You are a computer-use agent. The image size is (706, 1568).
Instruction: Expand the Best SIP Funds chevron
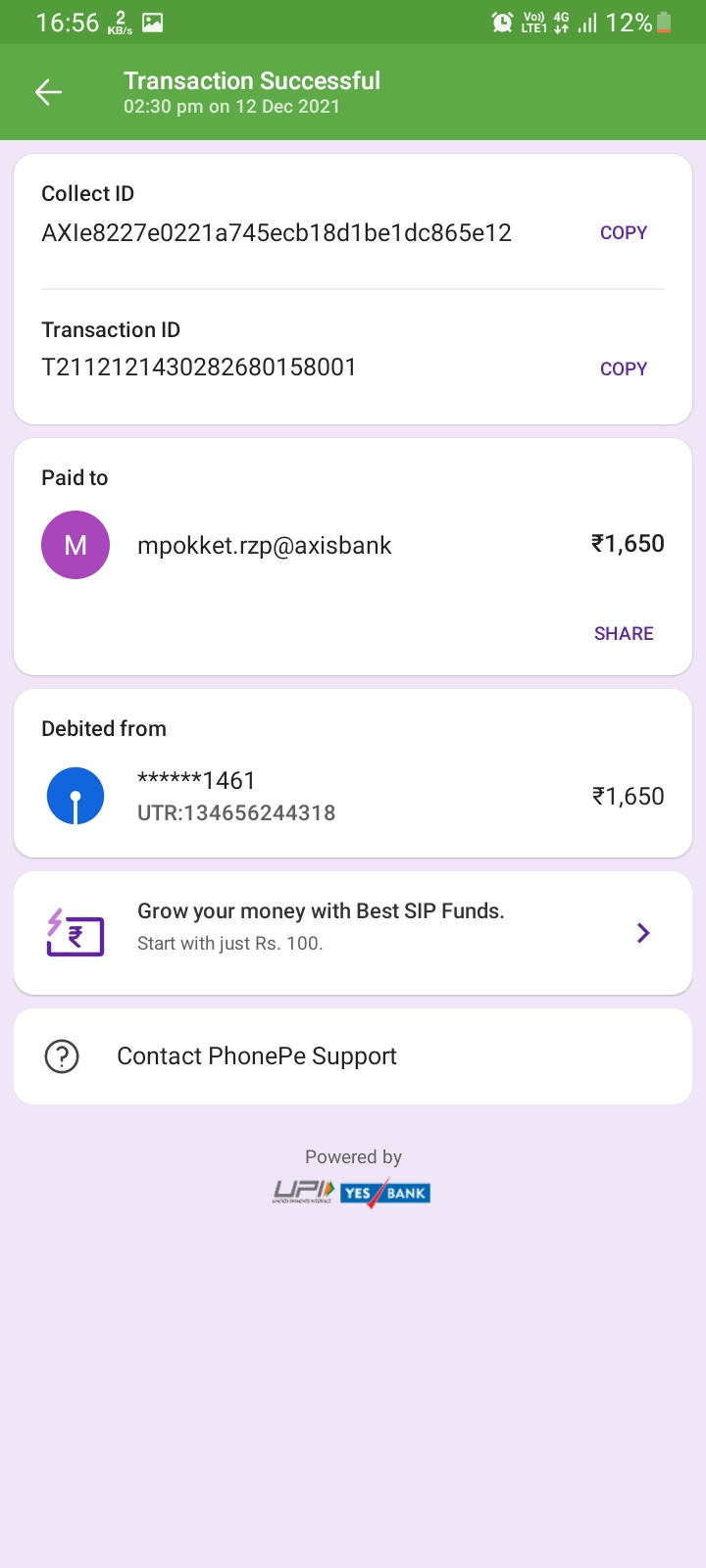point(643,933)
